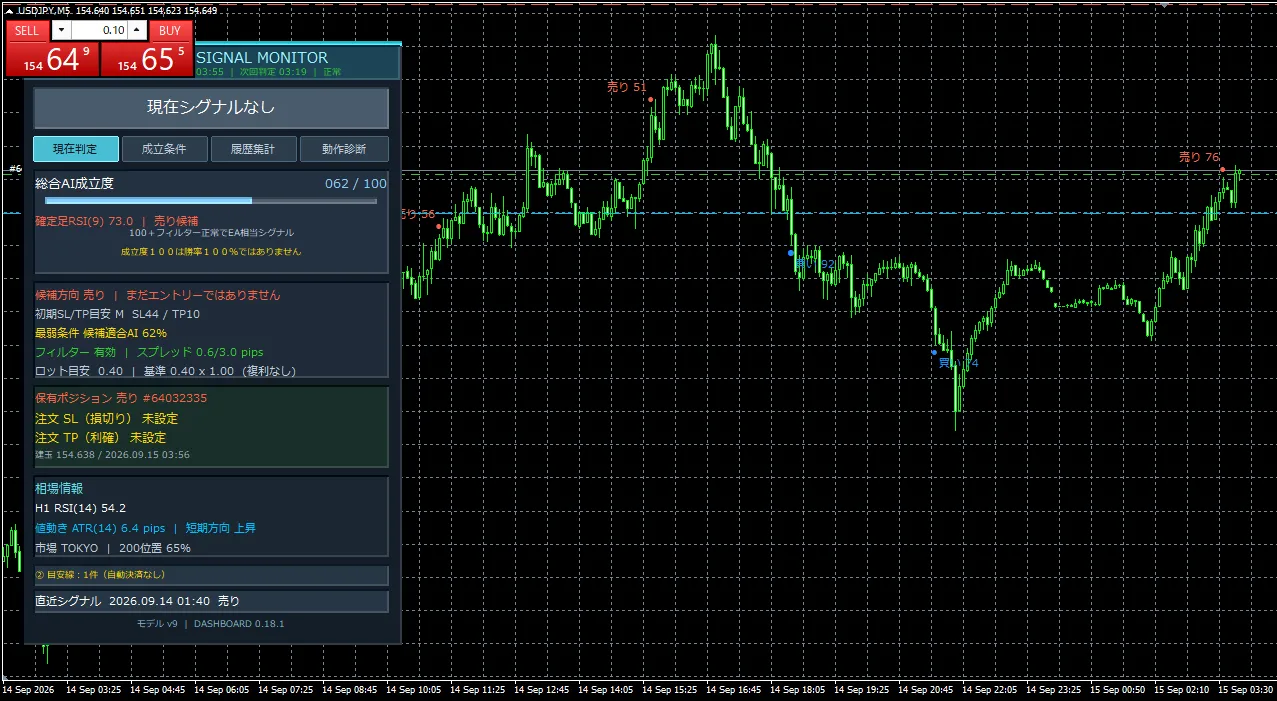
Task: Switch to the 成立条件 tab
Action: [x=165, y=149]
